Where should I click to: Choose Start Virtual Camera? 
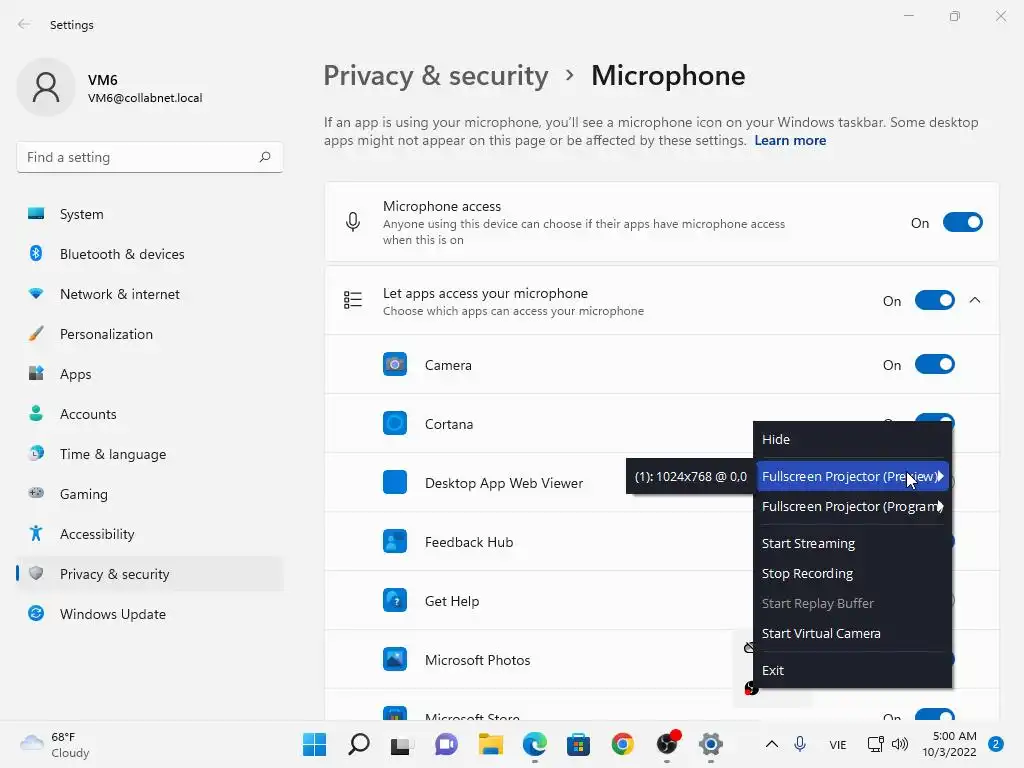852,633
